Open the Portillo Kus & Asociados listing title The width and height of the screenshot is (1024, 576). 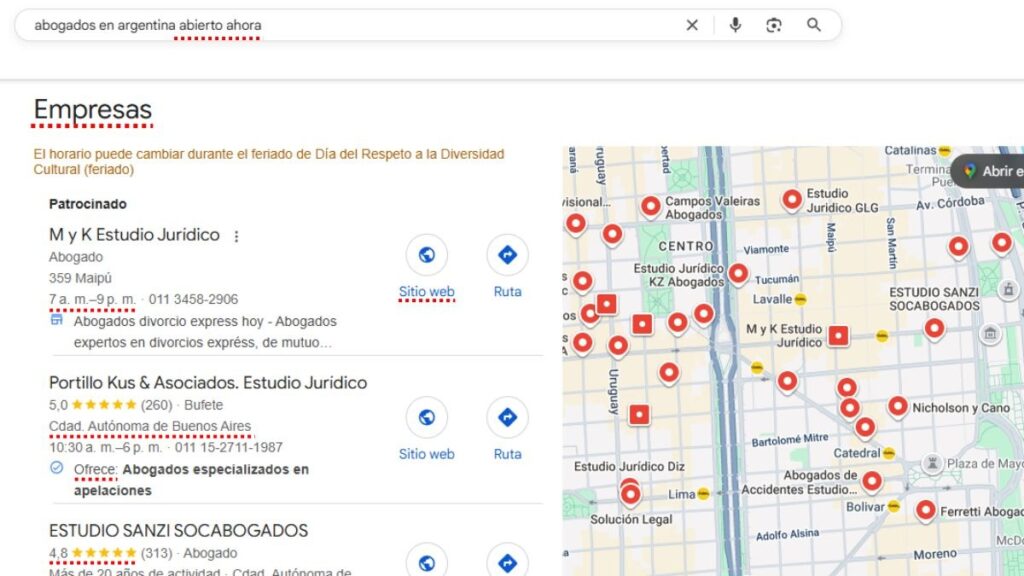point(208,383)
